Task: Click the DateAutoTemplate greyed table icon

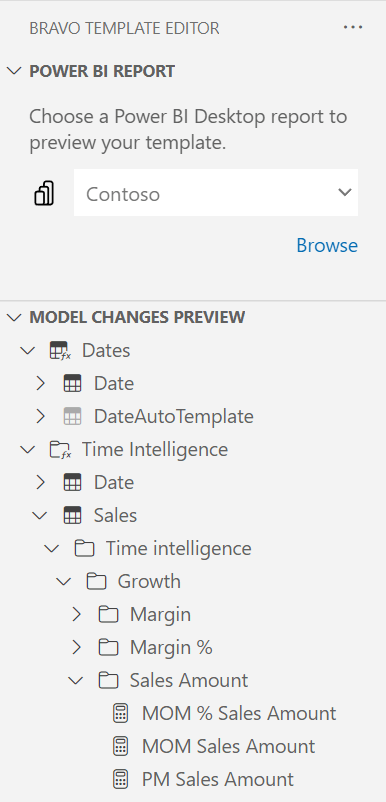Action: pyautogui.click(x=72, y=417)
